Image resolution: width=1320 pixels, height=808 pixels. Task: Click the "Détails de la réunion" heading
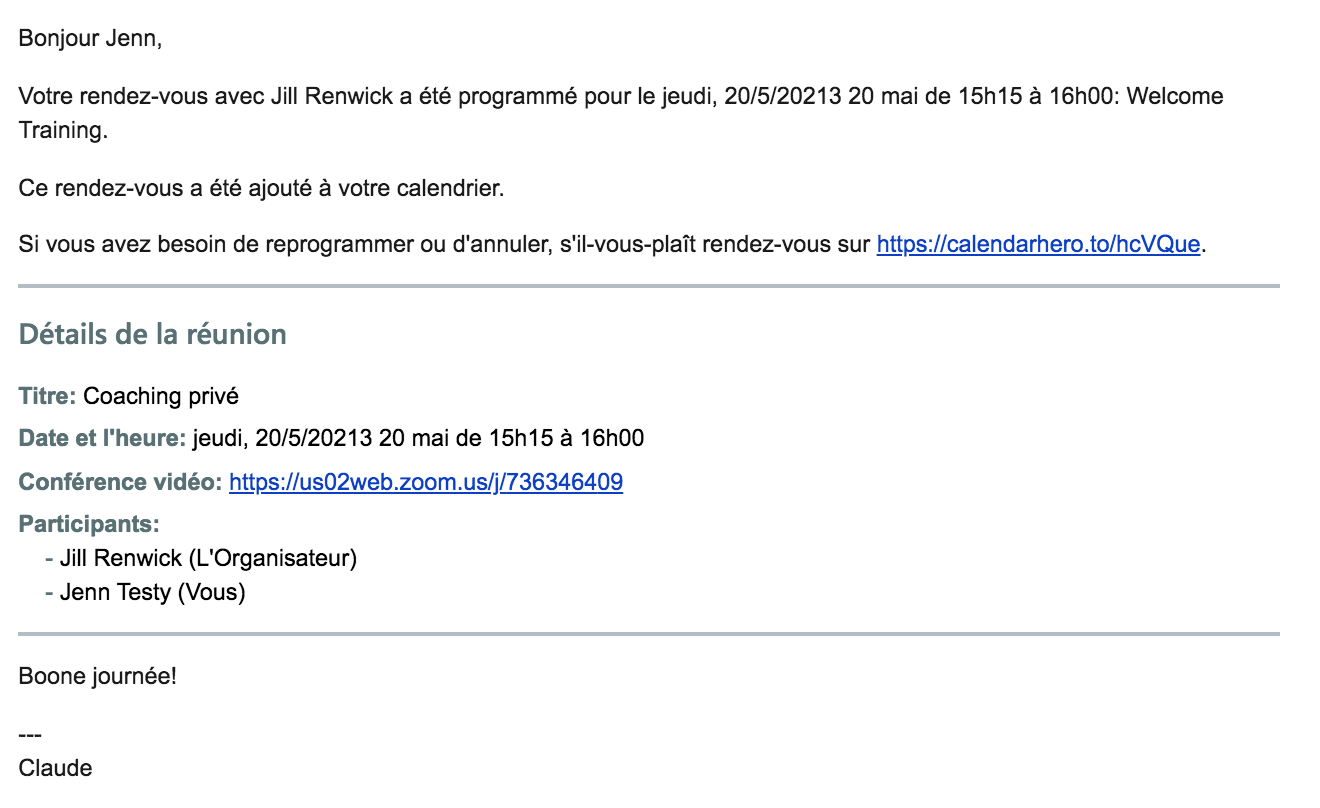point(153,334)
